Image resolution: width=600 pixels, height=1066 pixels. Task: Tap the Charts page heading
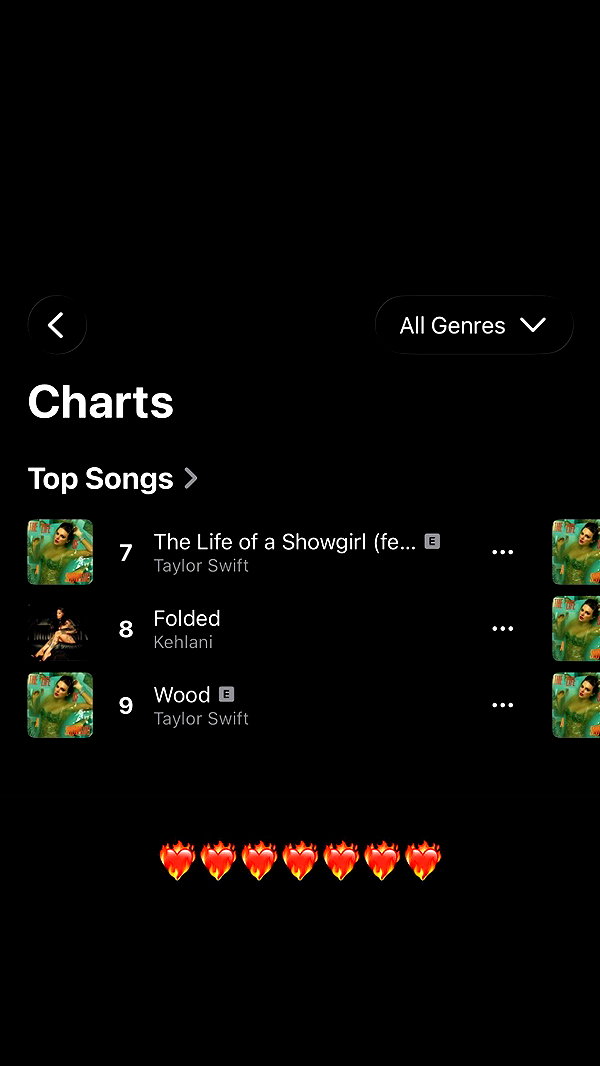pos(101,402)
